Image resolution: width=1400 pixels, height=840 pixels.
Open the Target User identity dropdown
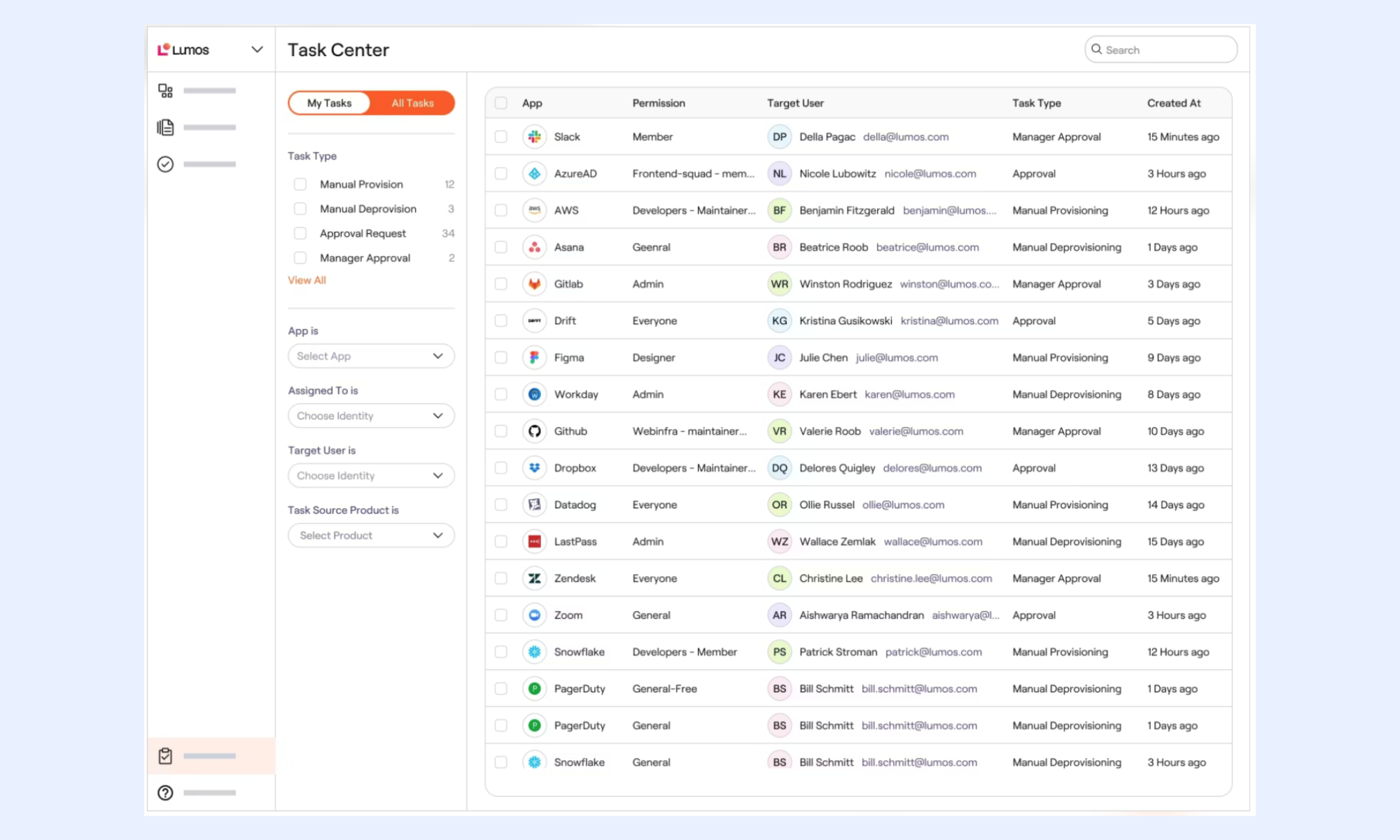coord(371,476)
